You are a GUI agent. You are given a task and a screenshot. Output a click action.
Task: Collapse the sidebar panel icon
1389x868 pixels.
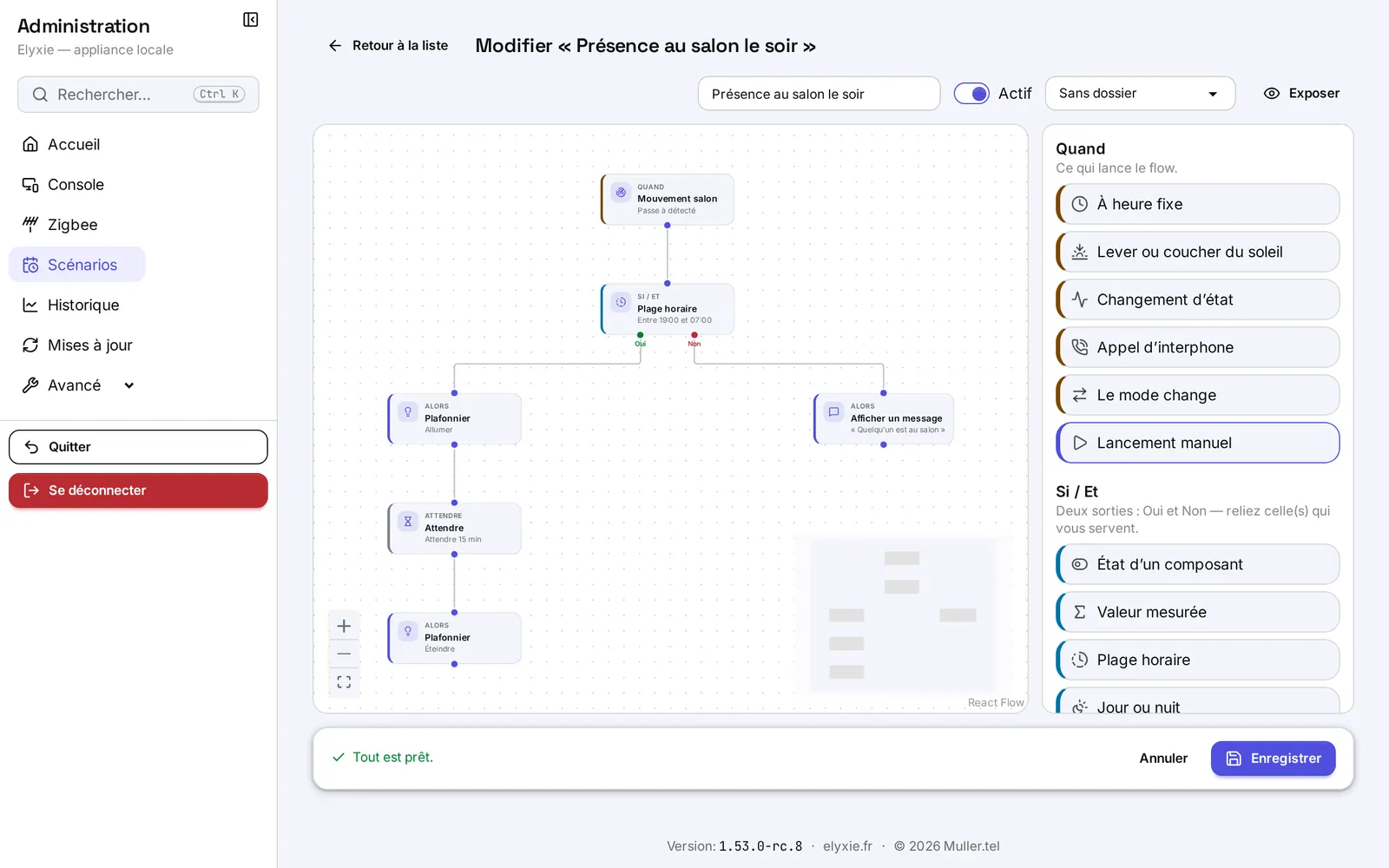tap(250, 20)
